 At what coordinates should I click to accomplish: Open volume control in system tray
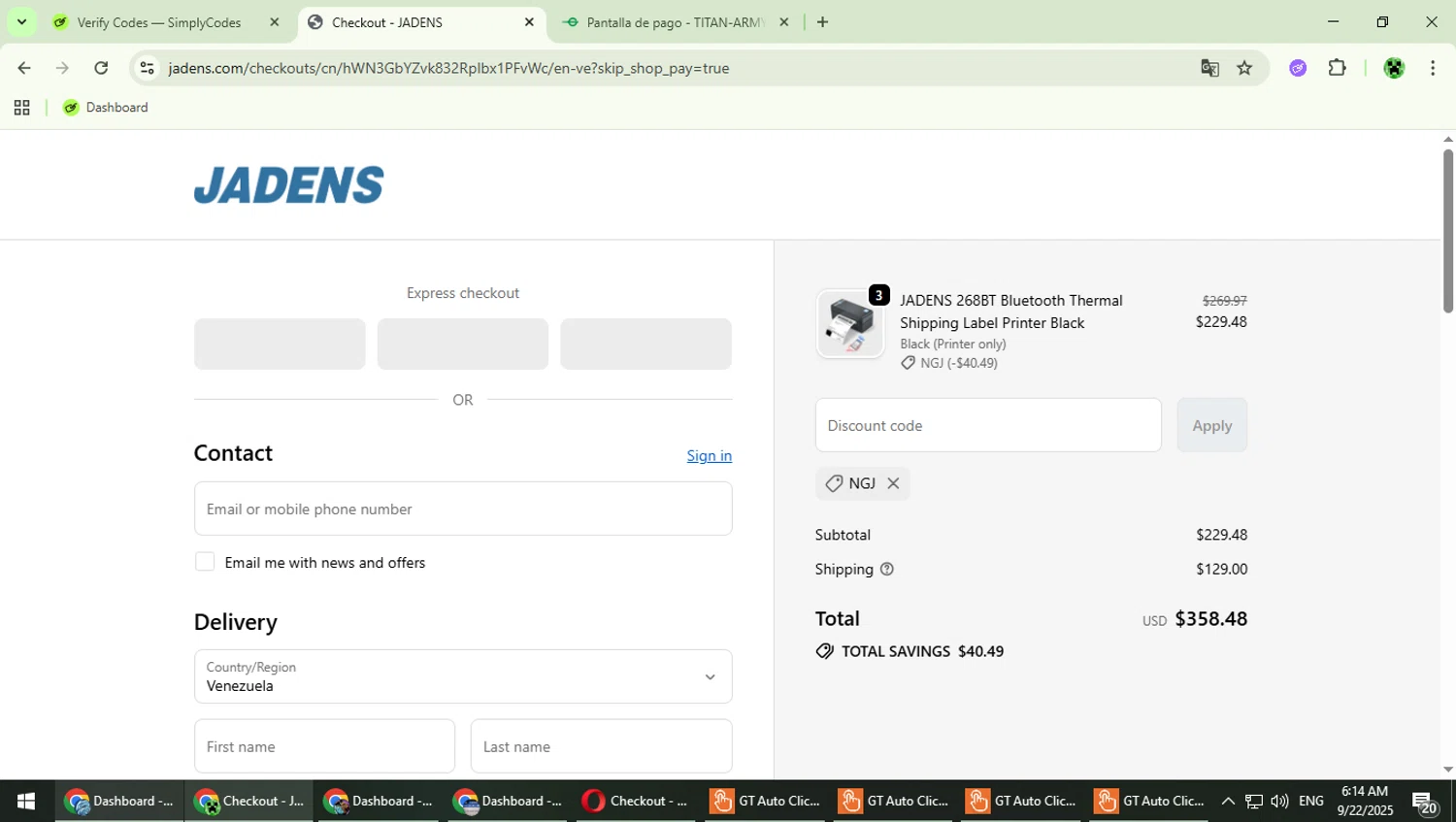1279,801
